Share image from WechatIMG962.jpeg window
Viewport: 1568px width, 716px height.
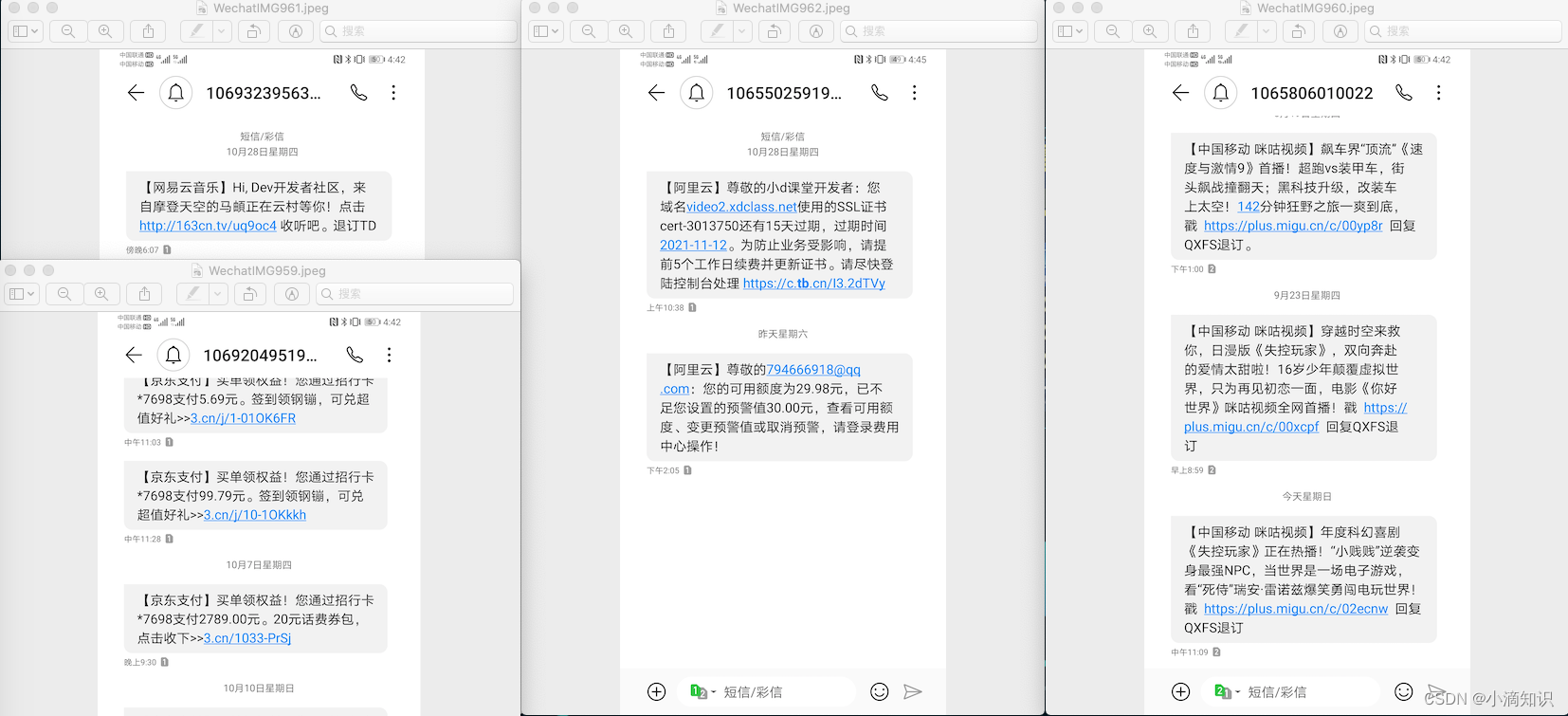tap(668, 31)
